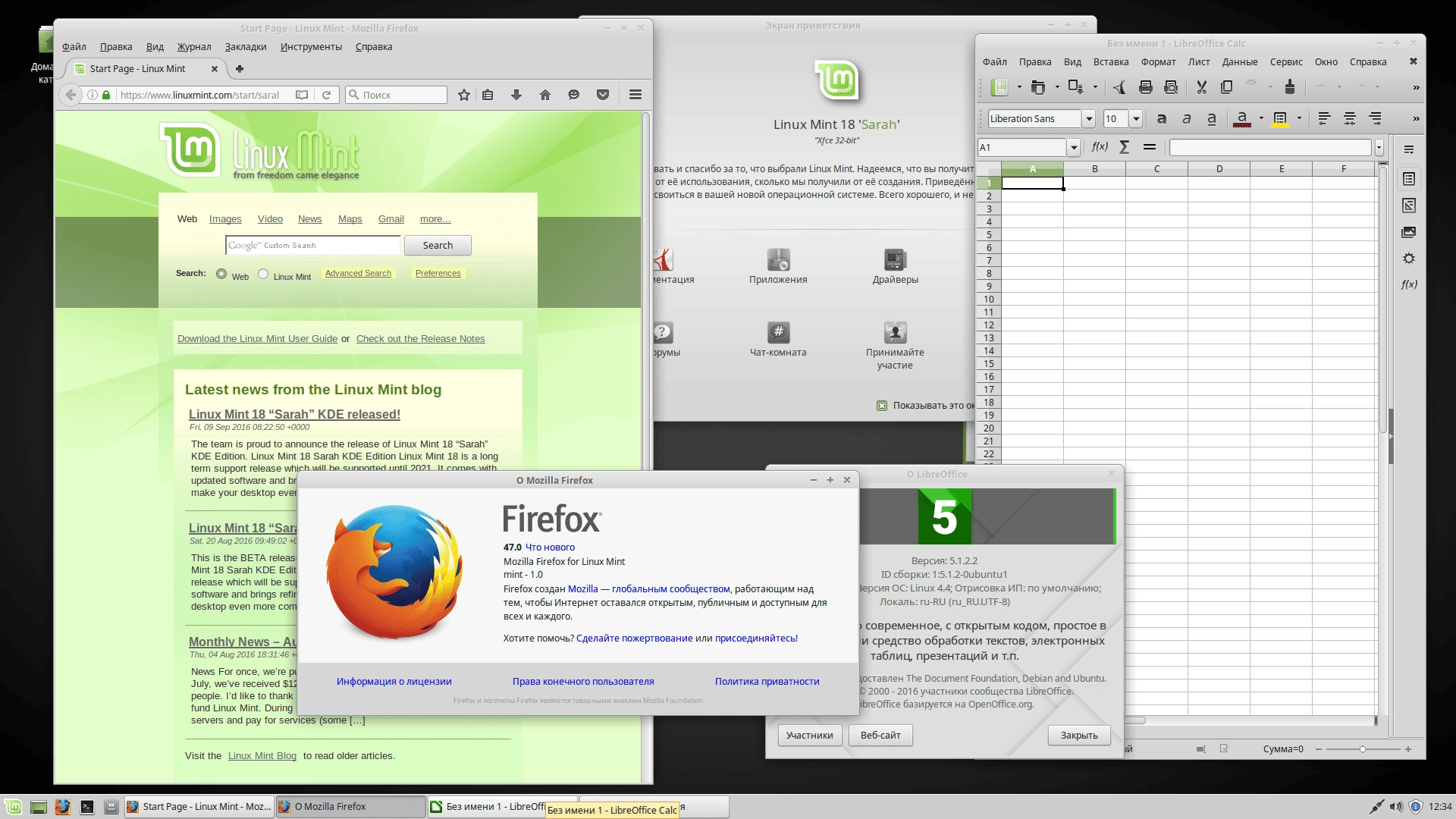Viewport: 1456px width, 819px height.
Task: Open Print Preview icon in Calc
Action: (x=1171, y=87)
